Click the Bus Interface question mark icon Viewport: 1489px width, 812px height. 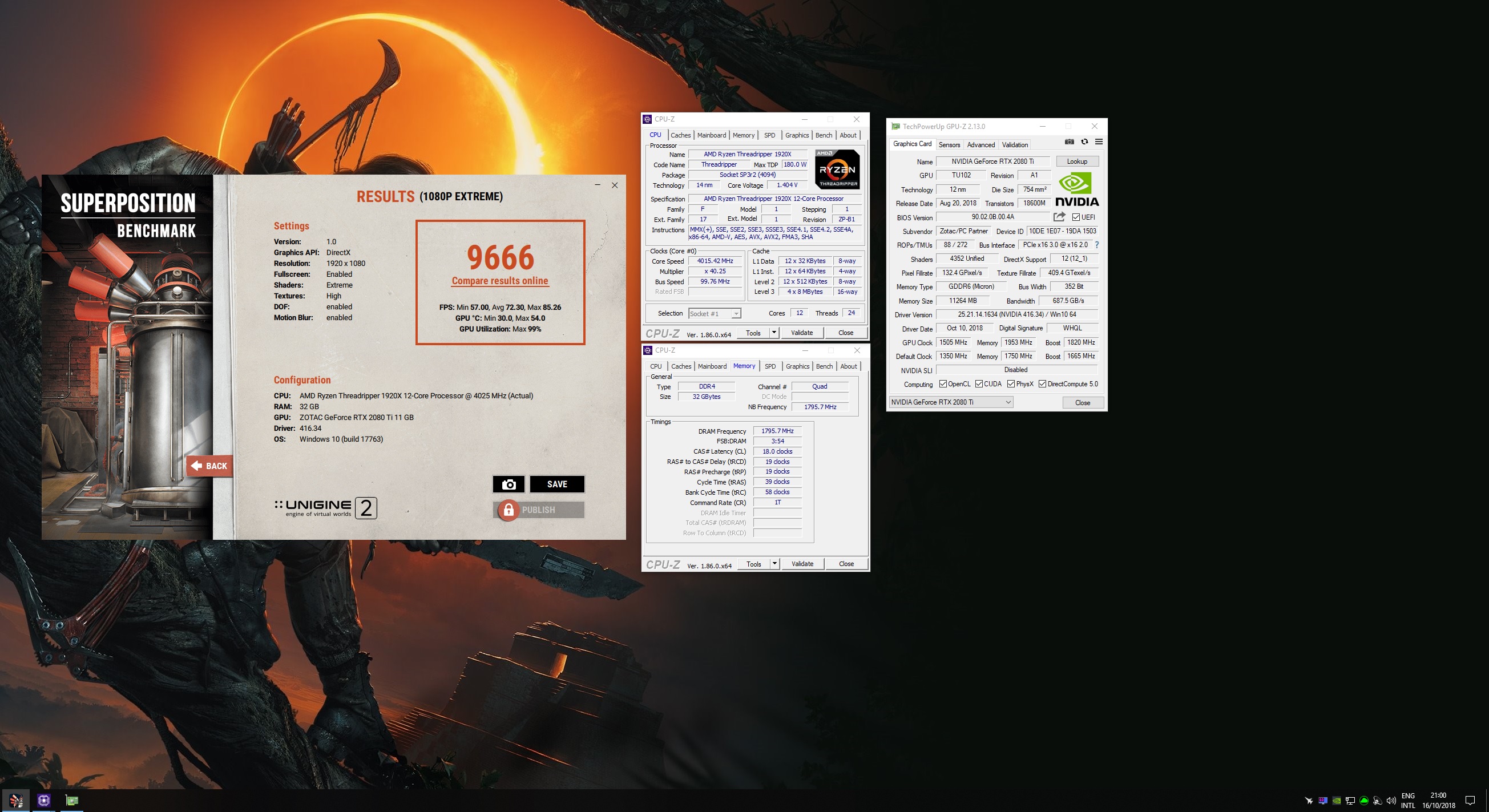(x=1096, y=245)
